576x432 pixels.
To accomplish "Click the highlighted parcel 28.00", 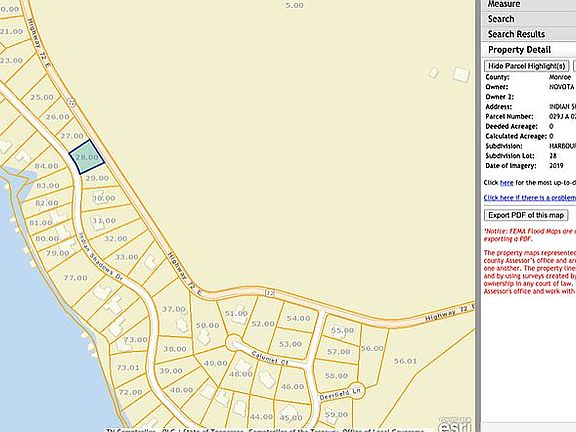I will pos(87,157).
